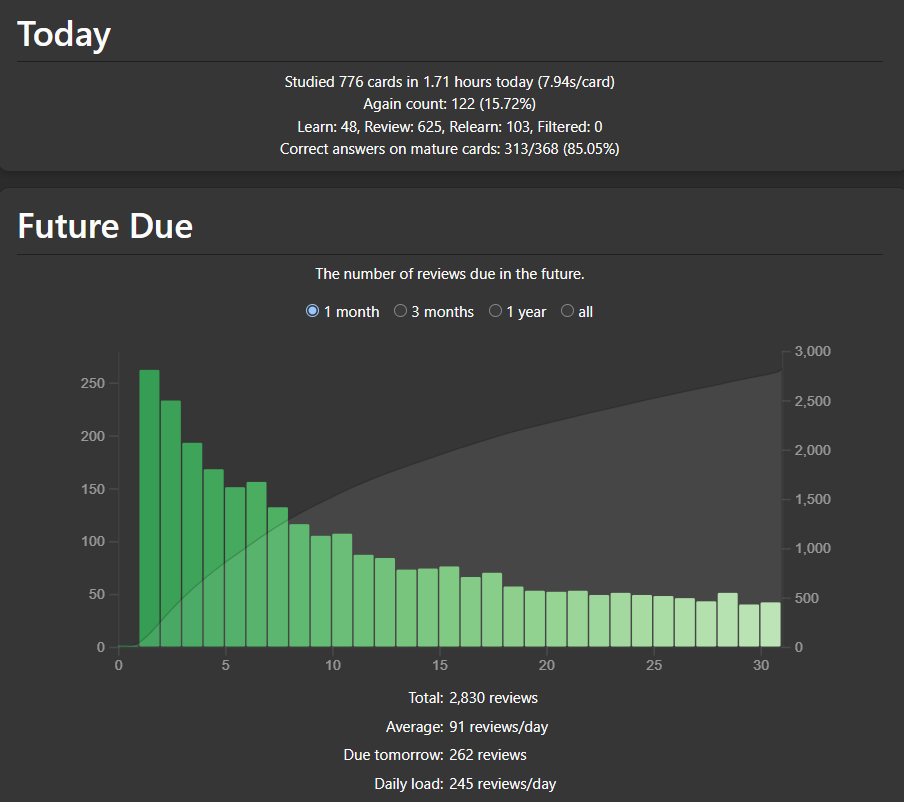
Task: Click the '1,500' right axis label
Action: pyautogui.click(x=813, y=499)
